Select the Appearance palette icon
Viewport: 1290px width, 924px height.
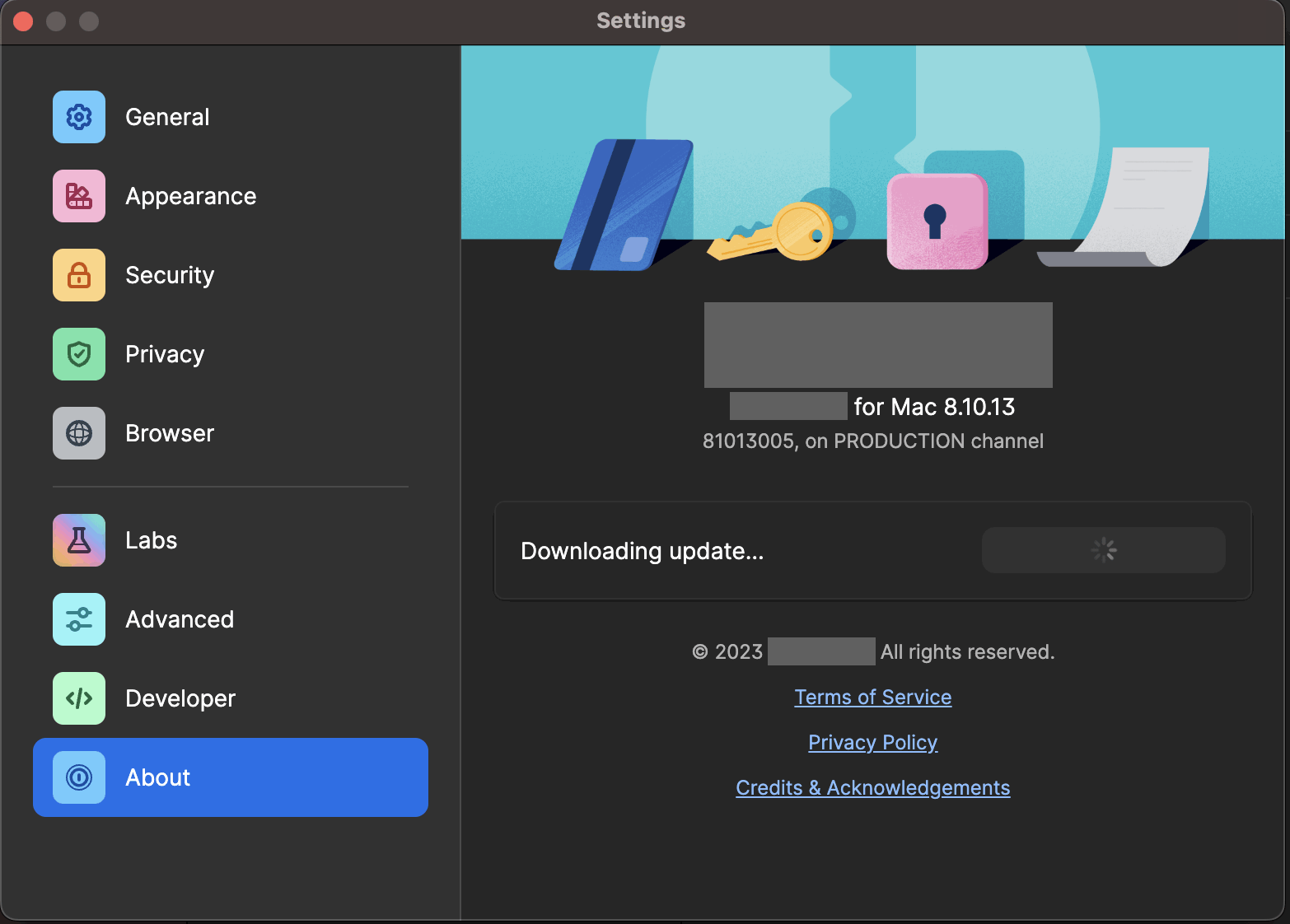78,196
